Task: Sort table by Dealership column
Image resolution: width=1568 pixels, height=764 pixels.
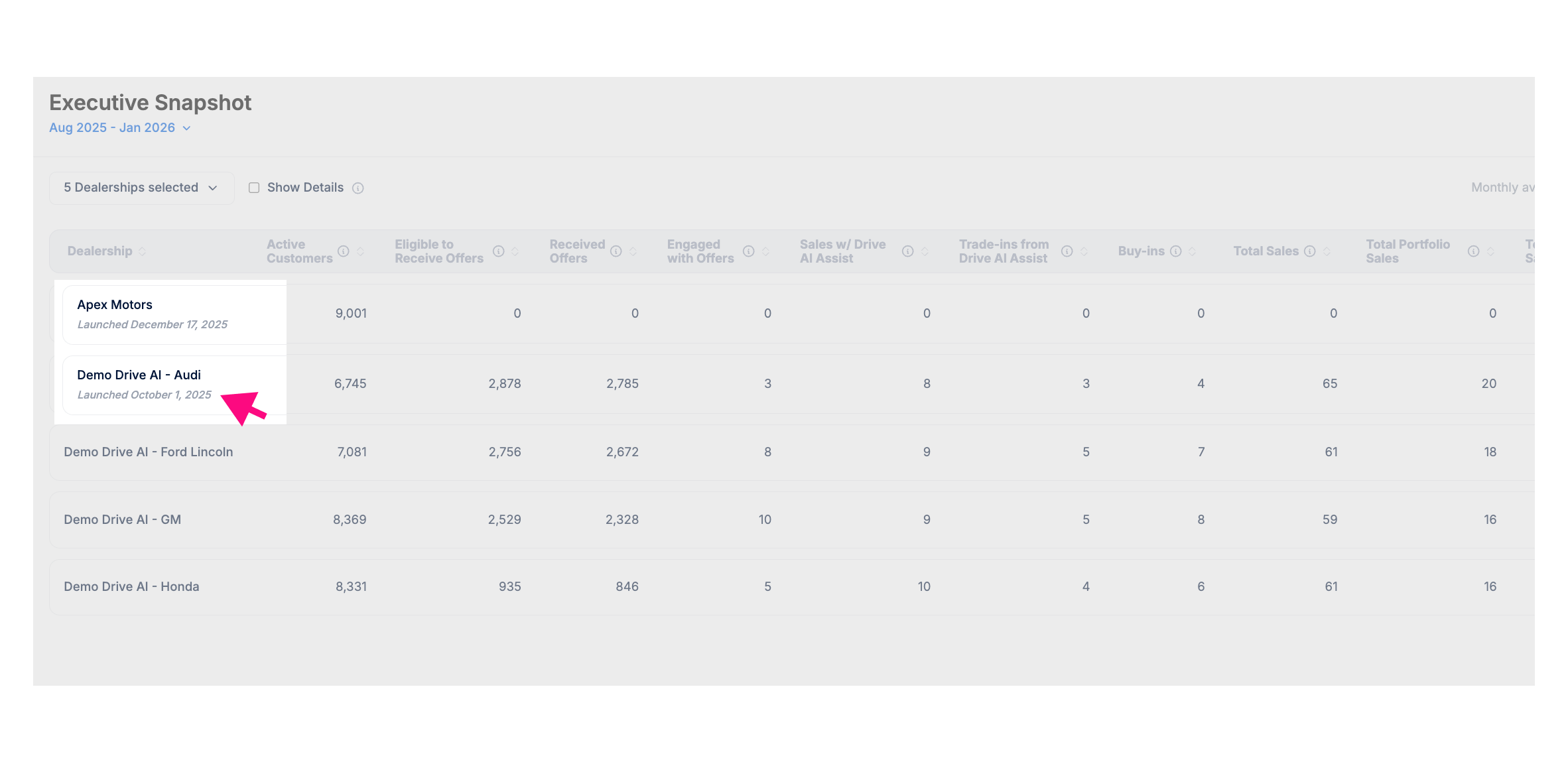Action: [x=142, y=251]
